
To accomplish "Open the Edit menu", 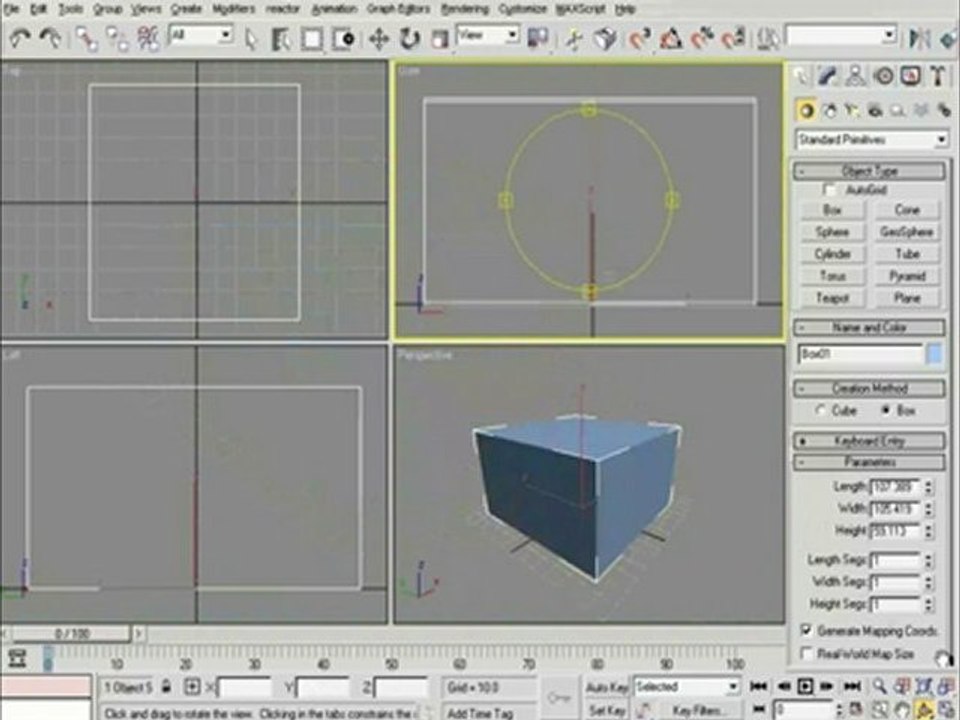I will pyautogui.click(x=39, y=9).
